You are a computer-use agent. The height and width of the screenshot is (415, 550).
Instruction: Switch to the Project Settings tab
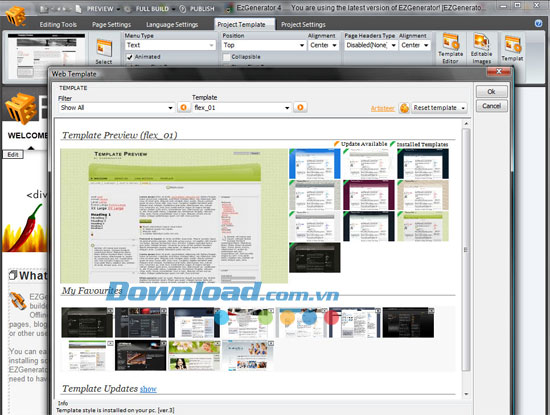pos(303,24)
